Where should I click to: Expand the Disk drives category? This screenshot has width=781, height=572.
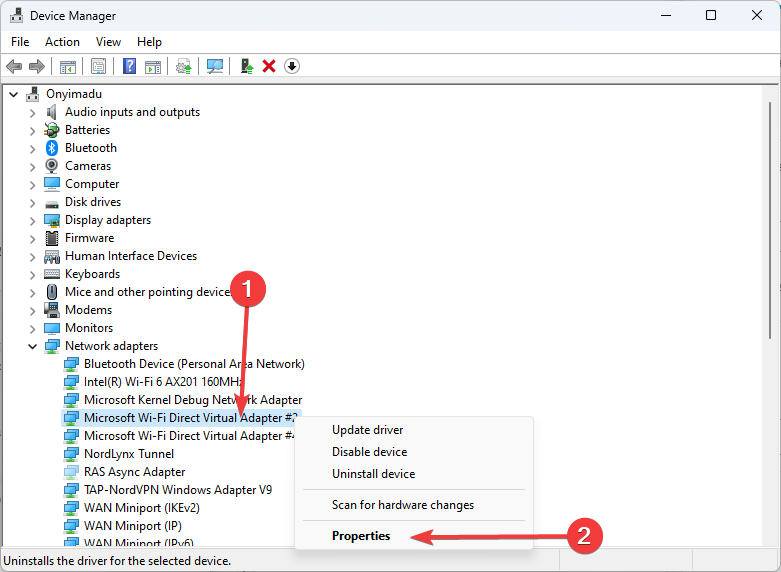pyautogui.click(x=33, y=203)
